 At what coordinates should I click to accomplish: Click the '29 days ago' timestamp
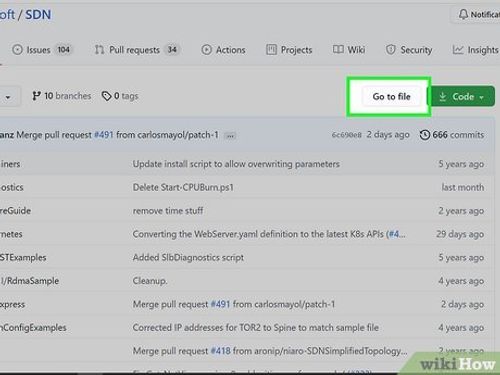pyautogui.click(x=460, y=234)
